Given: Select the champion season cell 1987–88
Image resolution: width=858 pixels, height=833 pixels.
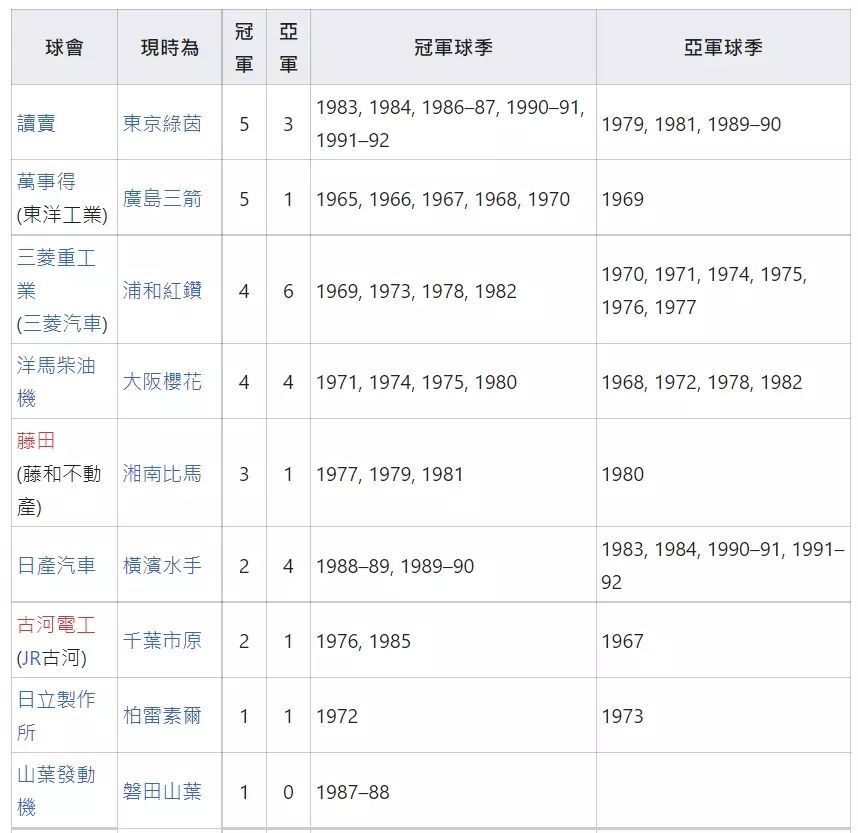Looking at the screenshot, I should [x=453, y=791].
